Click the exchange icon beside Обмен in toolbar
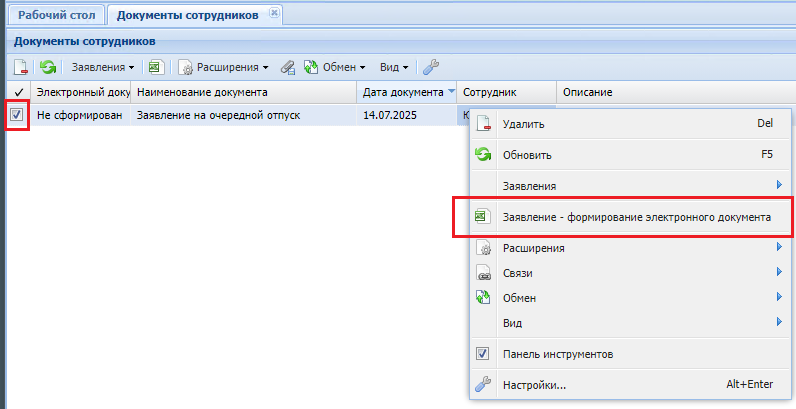The height and width of the screenshot is (409, 796). coord(311,67)
